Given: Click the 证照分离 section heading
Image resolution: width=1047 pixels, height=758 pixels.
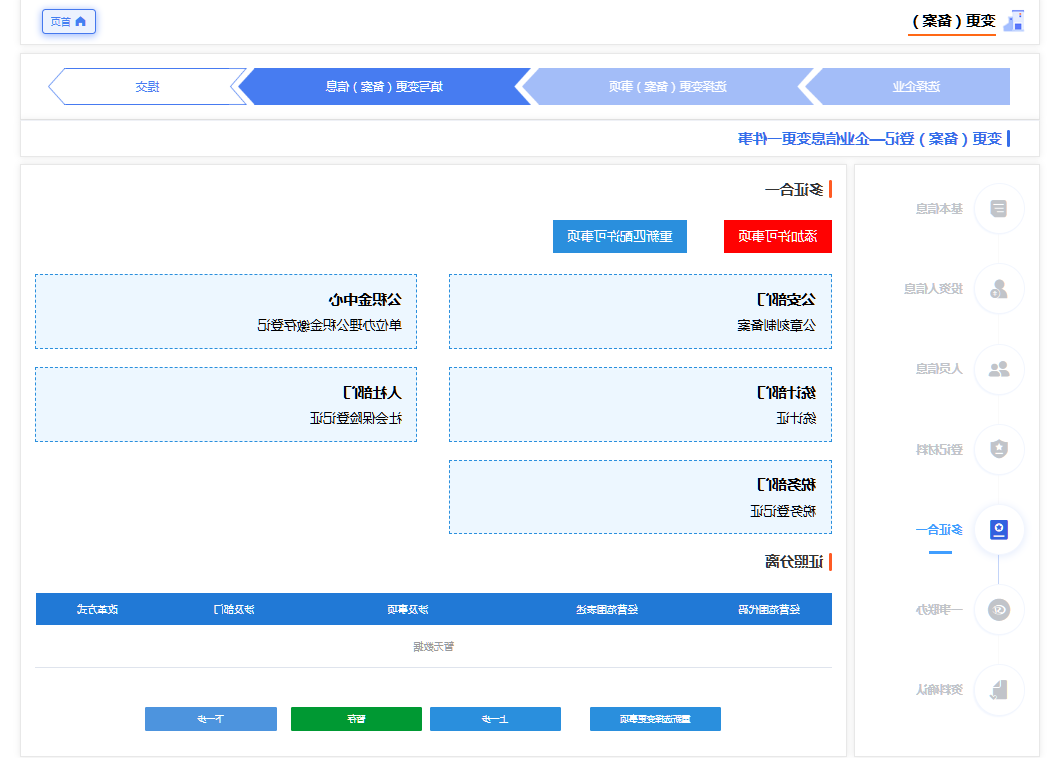Looking at the screenshot, I should (794, 562).
